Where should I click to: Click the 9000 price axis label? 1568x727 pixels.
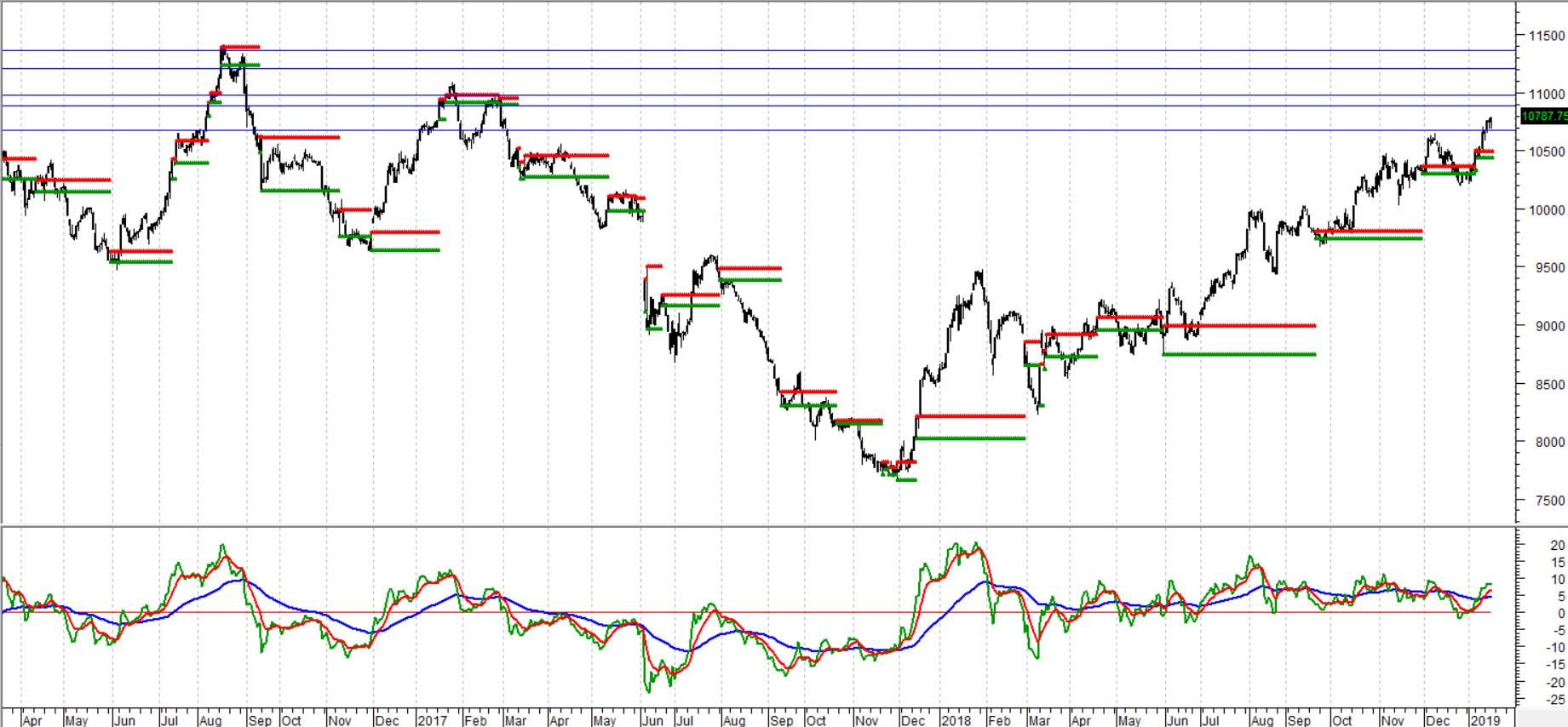pyautogui.click(x=1550, y=326)
